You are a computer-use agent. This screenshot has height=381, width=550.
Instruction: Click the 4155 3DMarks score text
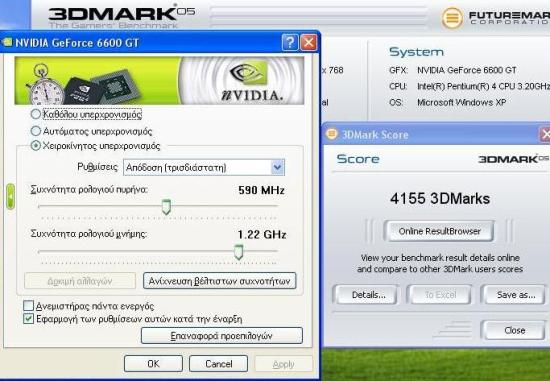point(440,199)
